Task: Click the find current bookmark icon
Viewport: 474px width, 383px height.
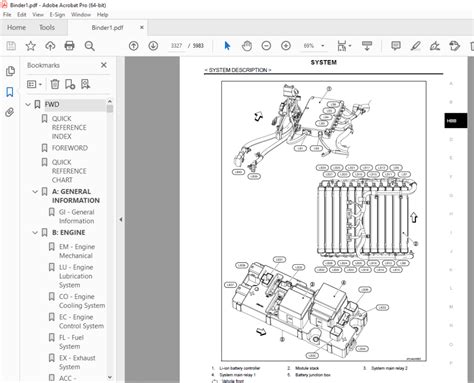Action: [x=85, y=84]
